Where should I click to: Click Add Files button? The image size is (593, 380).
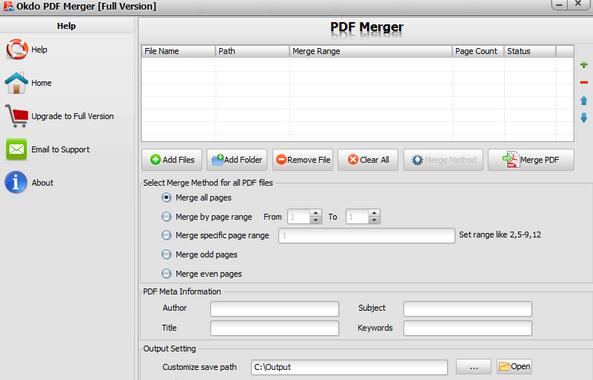(172, 160)
